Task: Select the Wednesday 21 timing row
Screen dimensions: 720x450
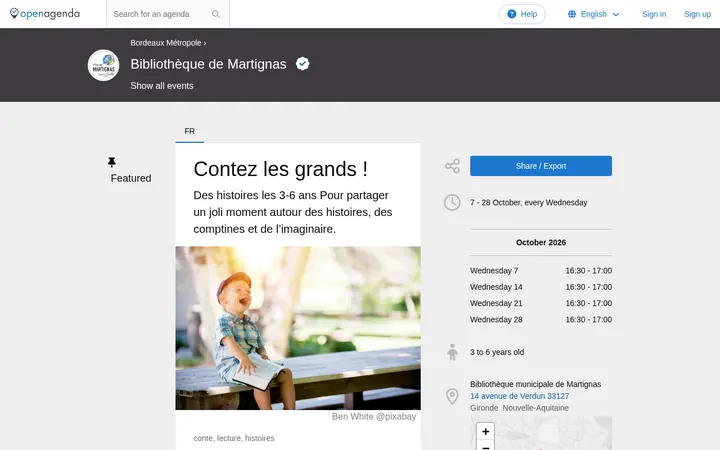Action: click(x=540, y=304)
